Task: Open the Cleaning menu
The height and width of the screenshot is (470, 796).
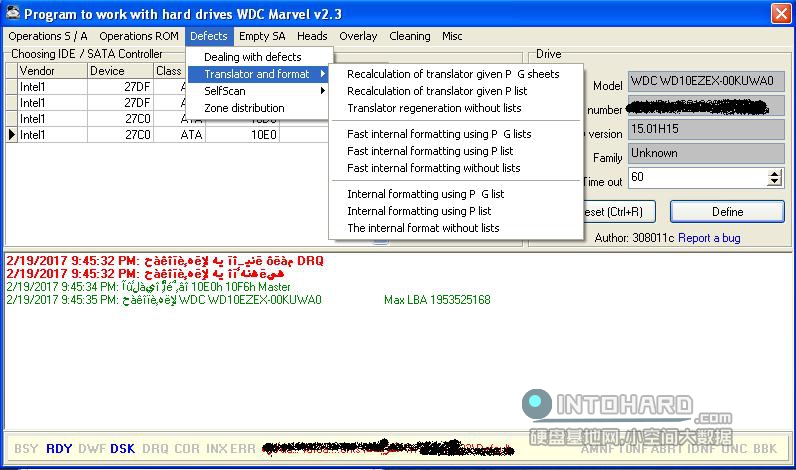Action: 410,36
